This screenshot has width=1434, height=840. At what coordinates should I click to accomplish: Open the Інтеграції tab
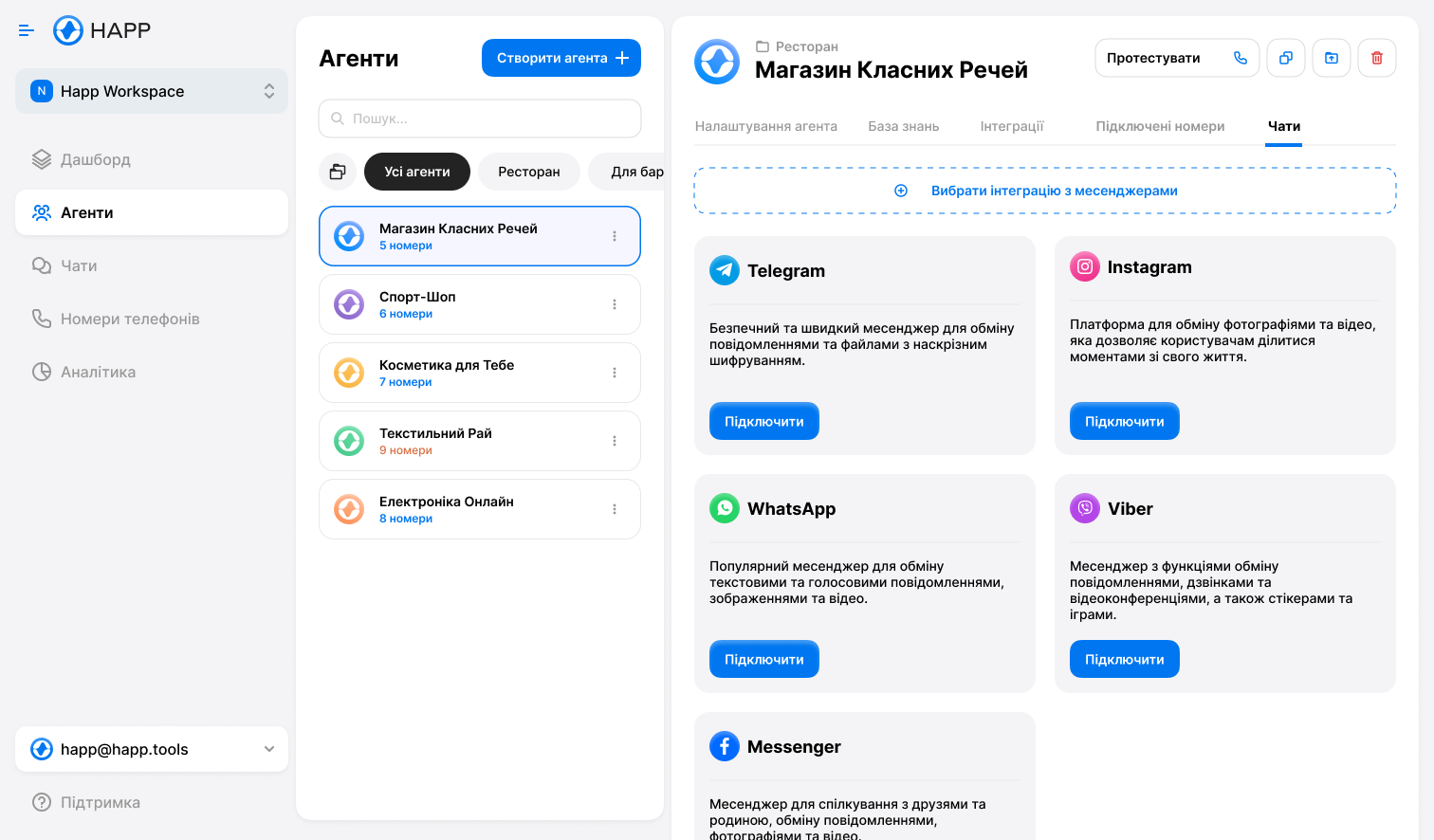[1011, 125]
